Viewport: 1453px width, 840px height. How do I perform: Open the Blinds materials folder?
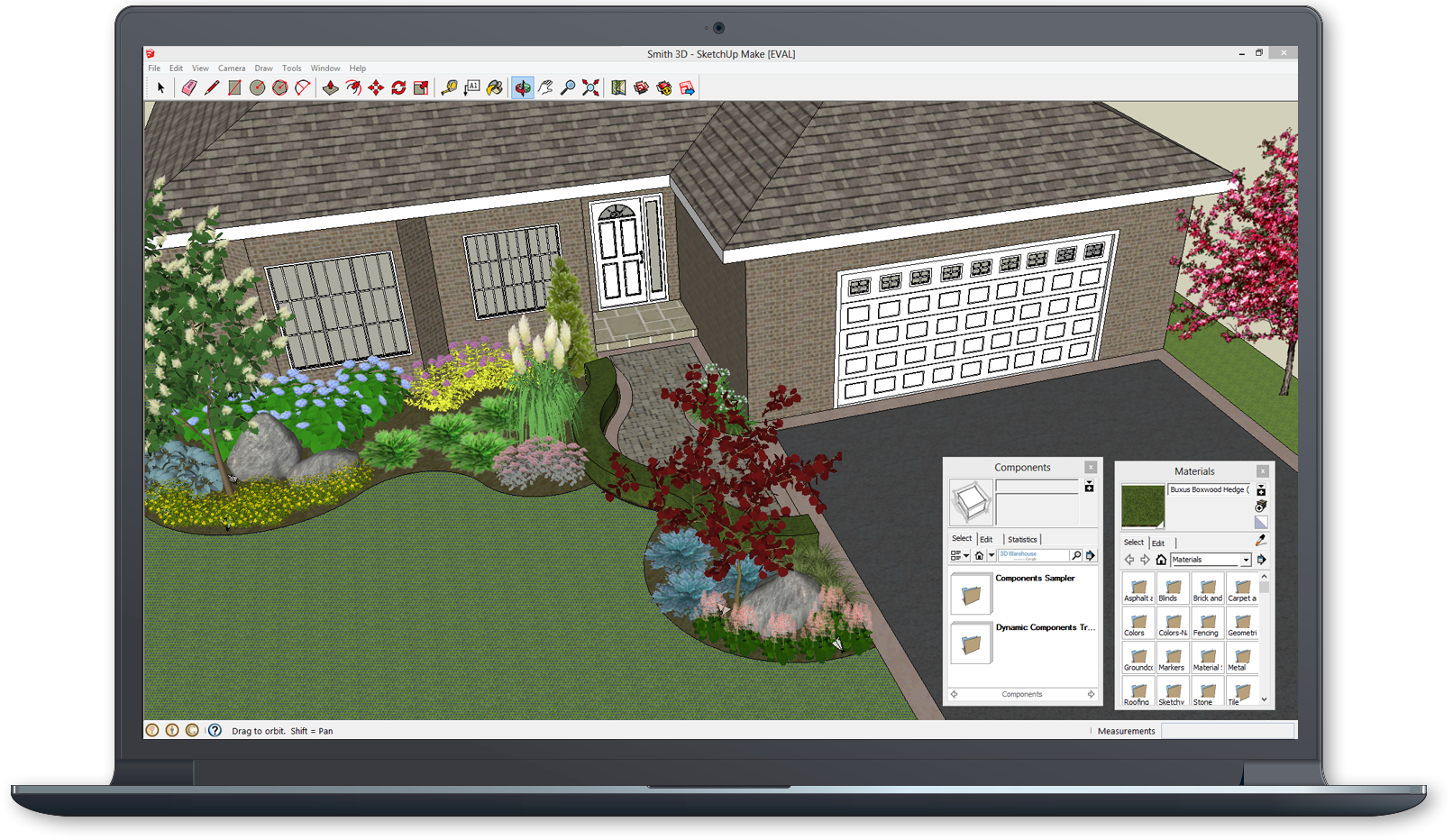(1172, 589)
